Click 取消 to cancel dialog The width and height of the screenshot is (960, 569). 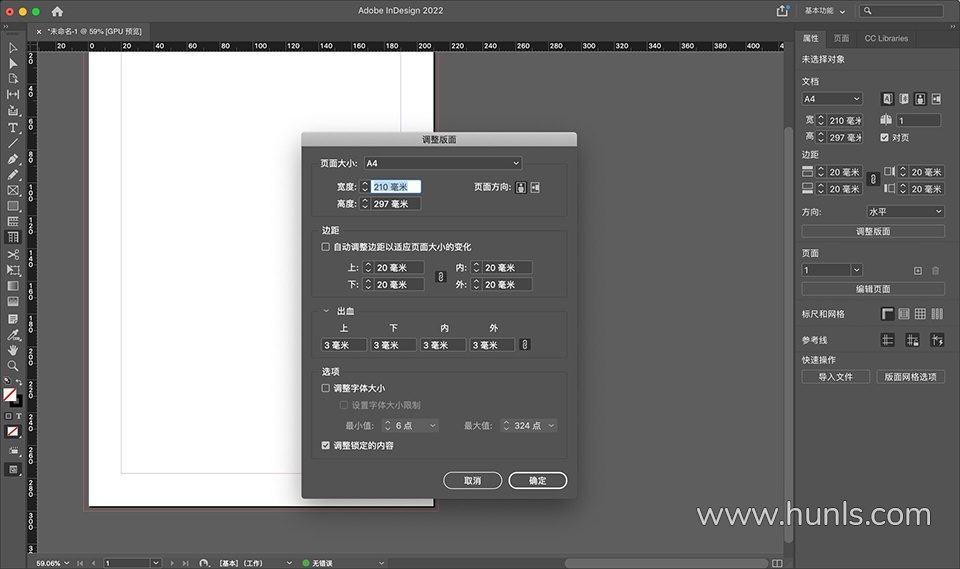point(473,480)
